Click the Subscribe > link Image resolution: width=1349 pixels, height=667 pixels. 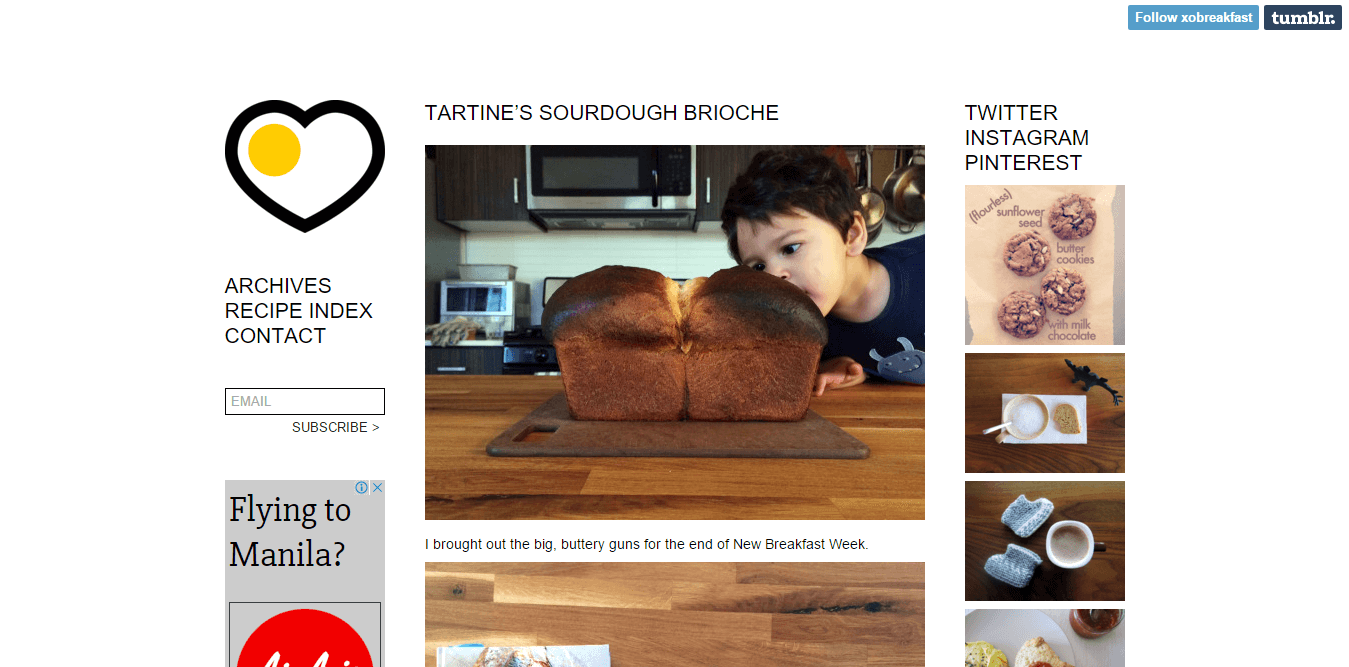336,427
